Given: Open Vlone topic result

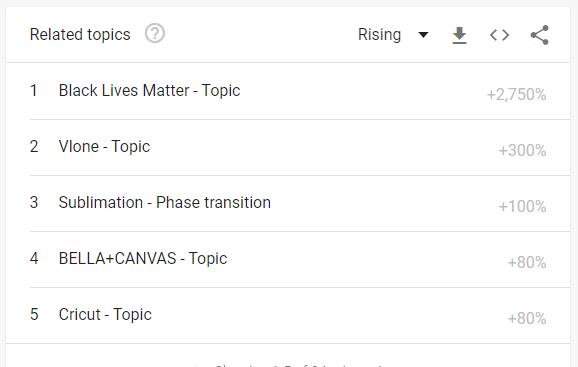Looking at the screenshot, I should (104, 147).
